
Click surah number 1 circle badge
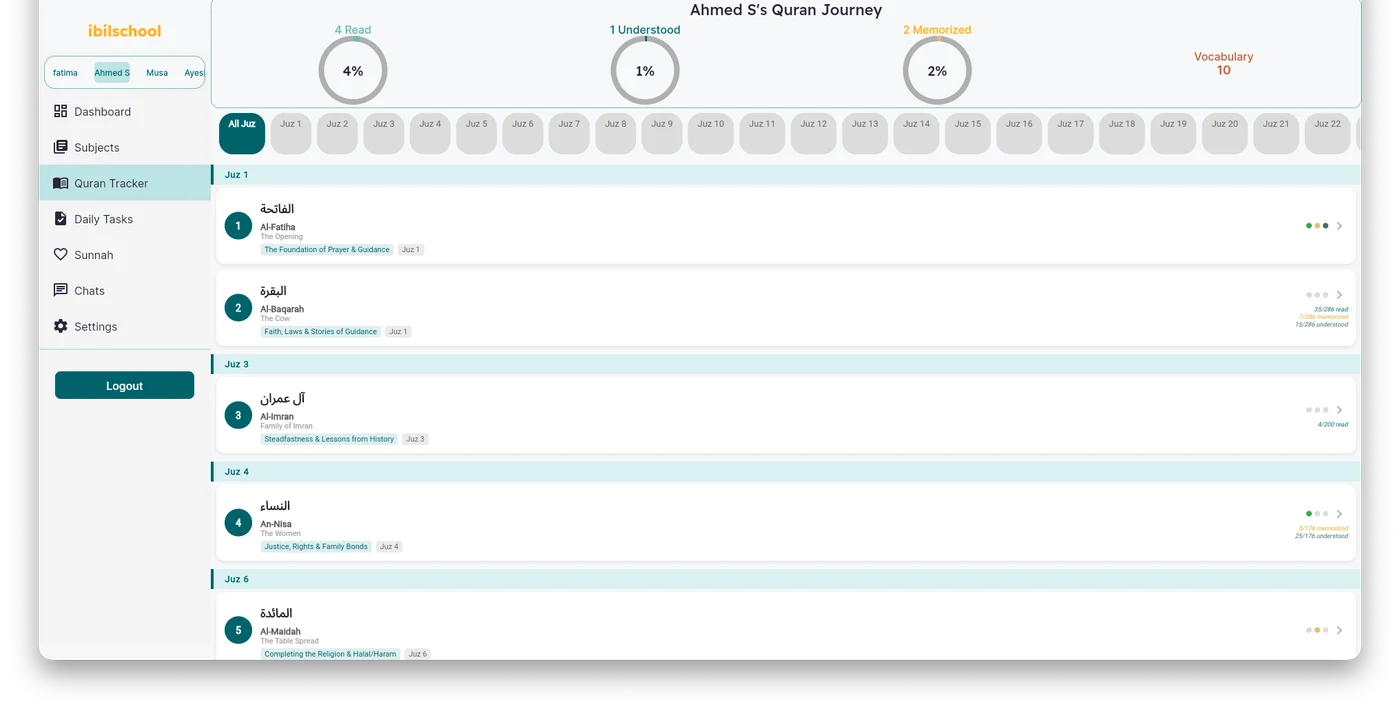coord(238,226)
